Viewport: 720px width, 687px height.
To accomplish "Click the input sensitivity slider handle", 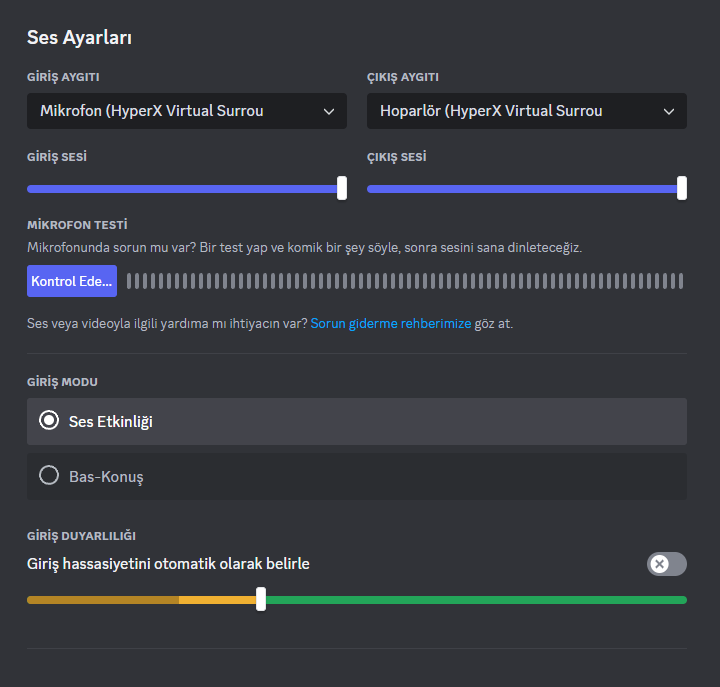I will point(261,599).
